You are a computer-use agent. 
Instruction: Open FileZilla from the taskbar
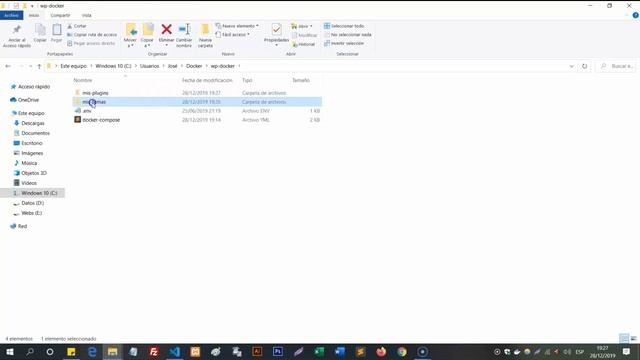coord(154,352)
